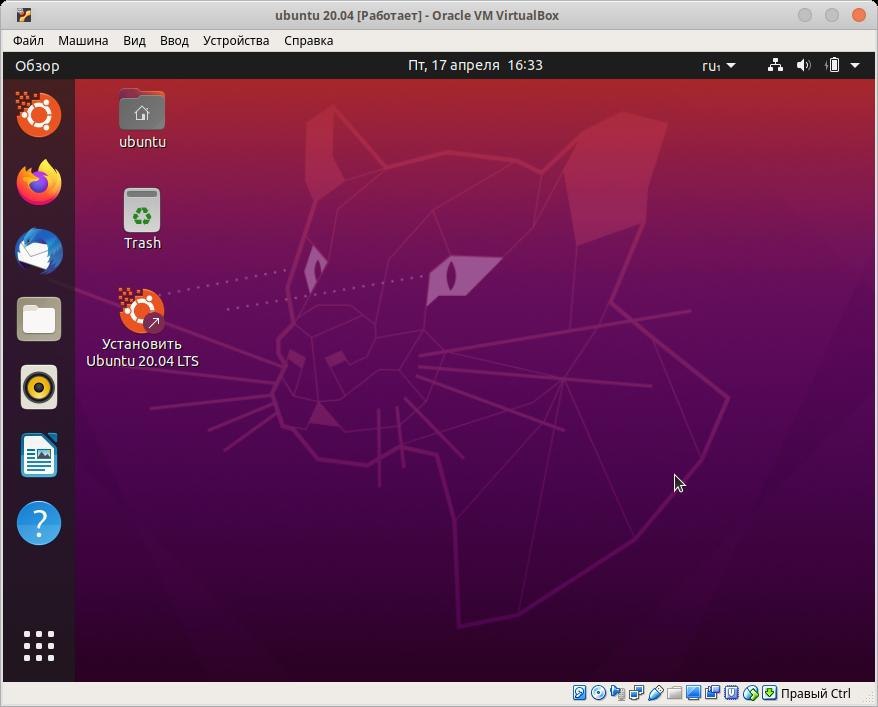Open the ru keyboard layout dropdown

(718, 66)
